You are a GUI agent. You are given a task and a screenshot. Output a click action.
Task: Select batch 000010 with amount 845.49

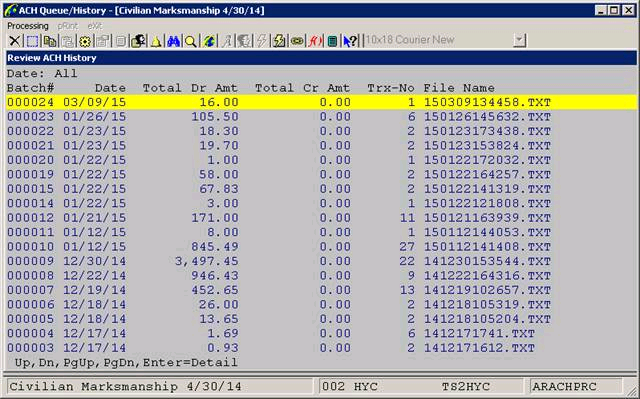pos(321,247)
